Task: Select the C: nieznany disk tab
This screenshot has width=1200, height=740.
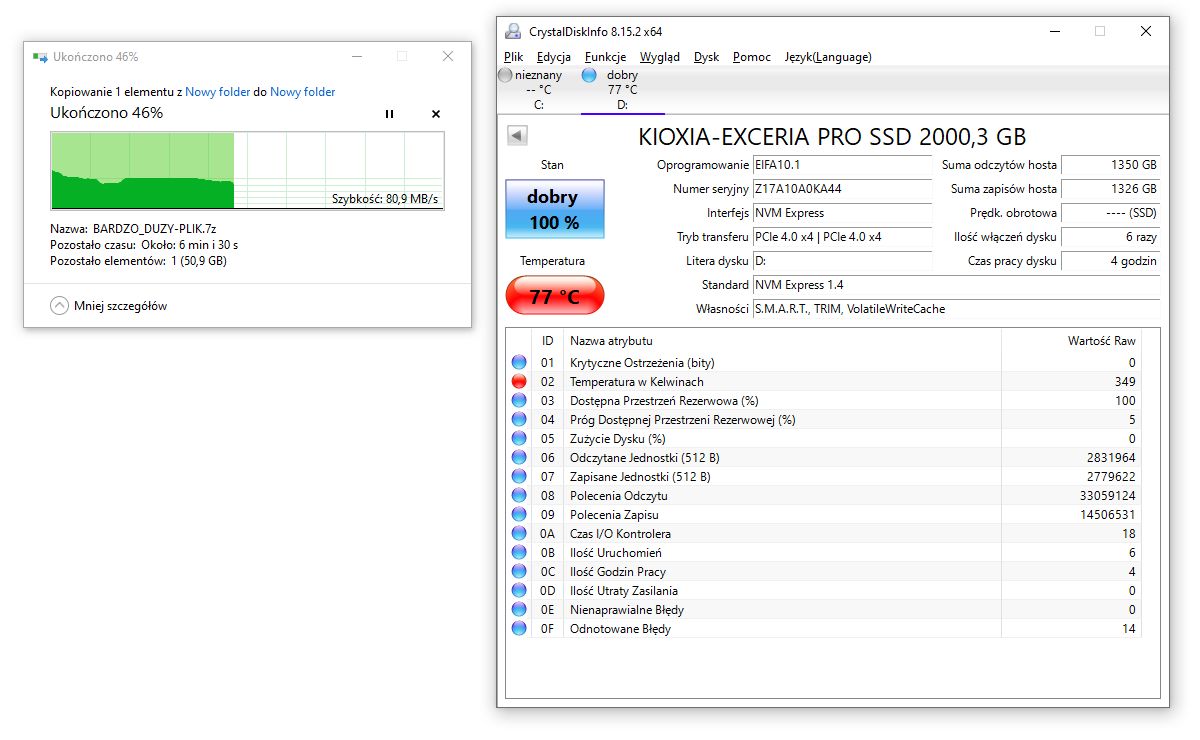Action: tap(537, 89)
